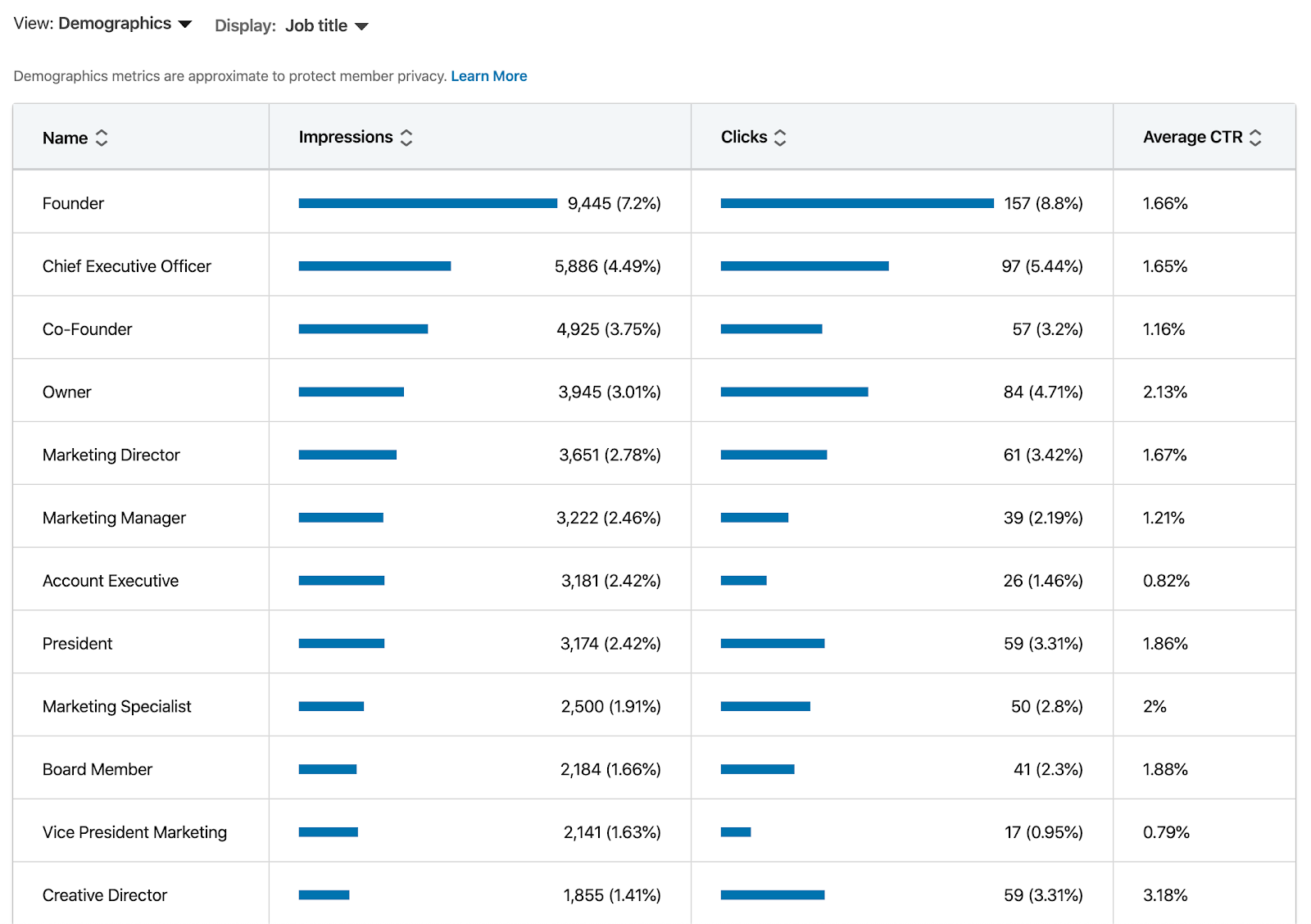Screen dimensions: 1311x924
Task: Select the Board Member row name
Action: coord(98,769)
